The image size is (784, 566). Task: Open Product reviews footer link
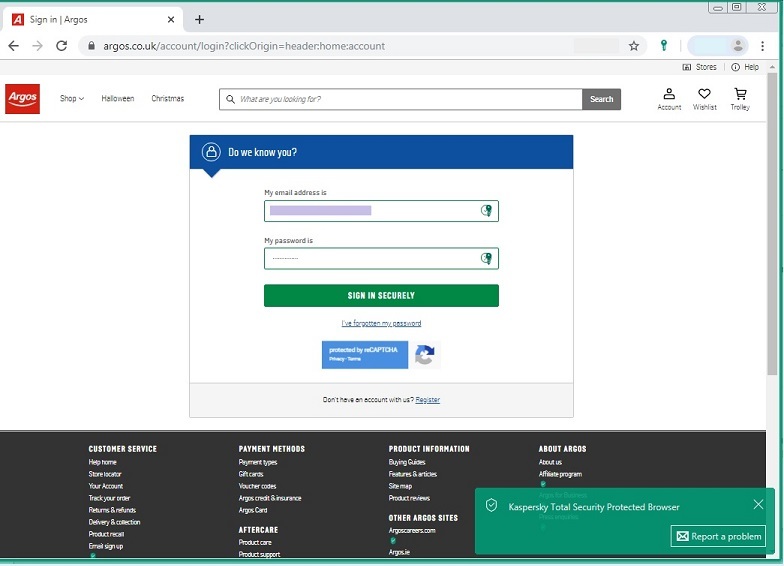409,498
